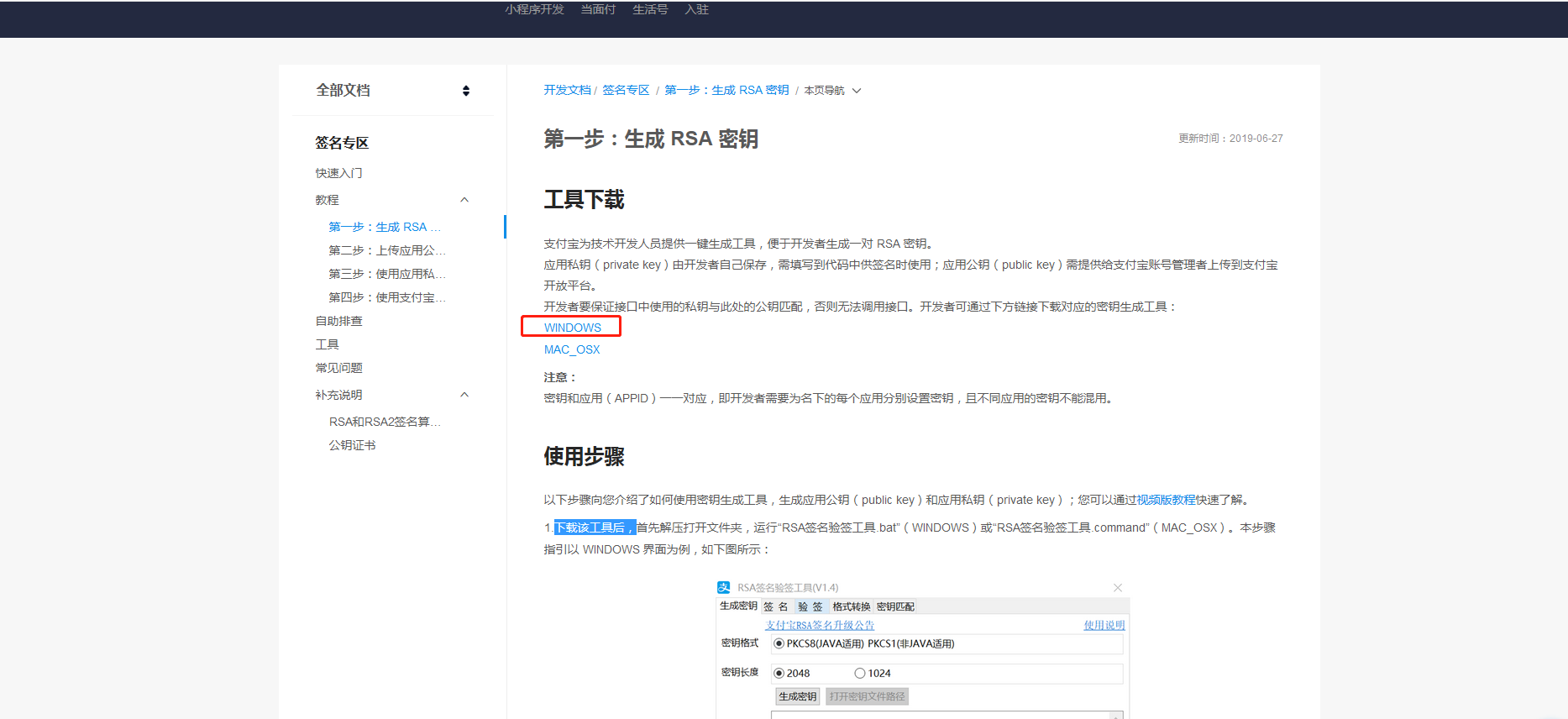Viewport: 1568px width, 719px height.
Task: Open 自助排查 in sidebar
Action: click(339, 321)
